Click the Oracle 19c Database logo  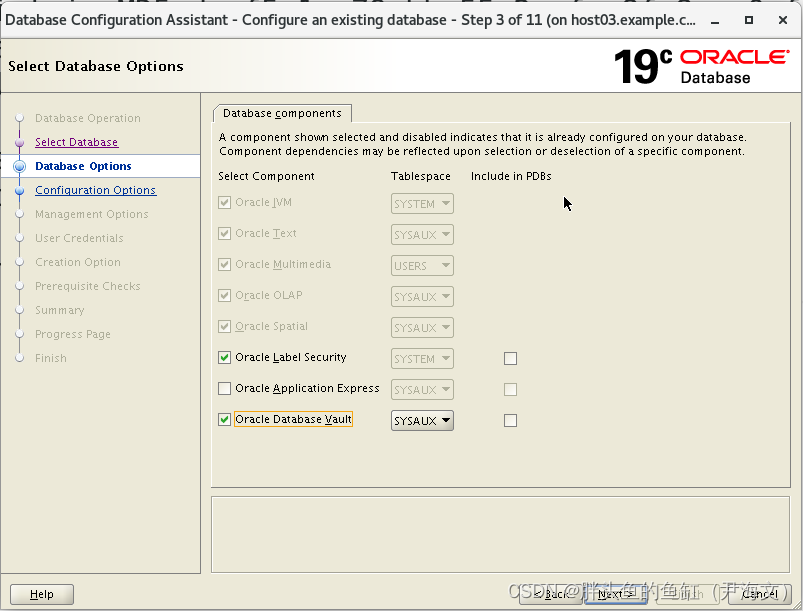(x=702, y=66)
